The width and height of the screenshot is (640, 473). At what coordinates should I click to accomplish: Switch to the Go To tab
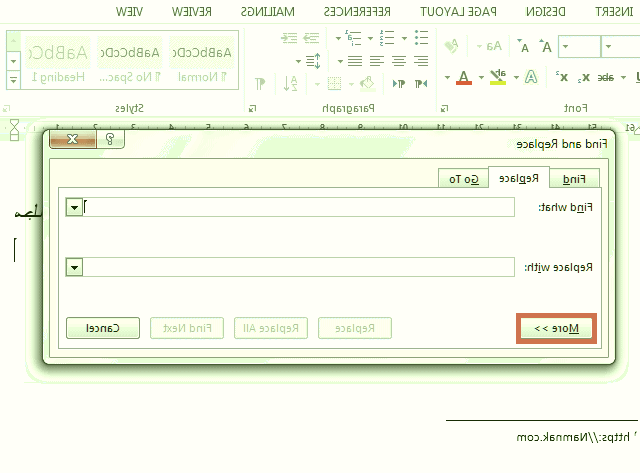464,179
